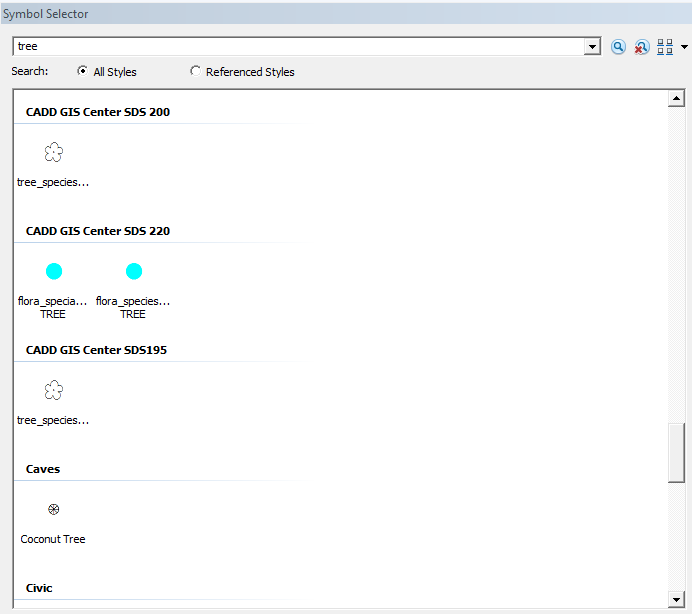
Task: Click the CADD GIS Center SDS195 heading
Action: 96,350
